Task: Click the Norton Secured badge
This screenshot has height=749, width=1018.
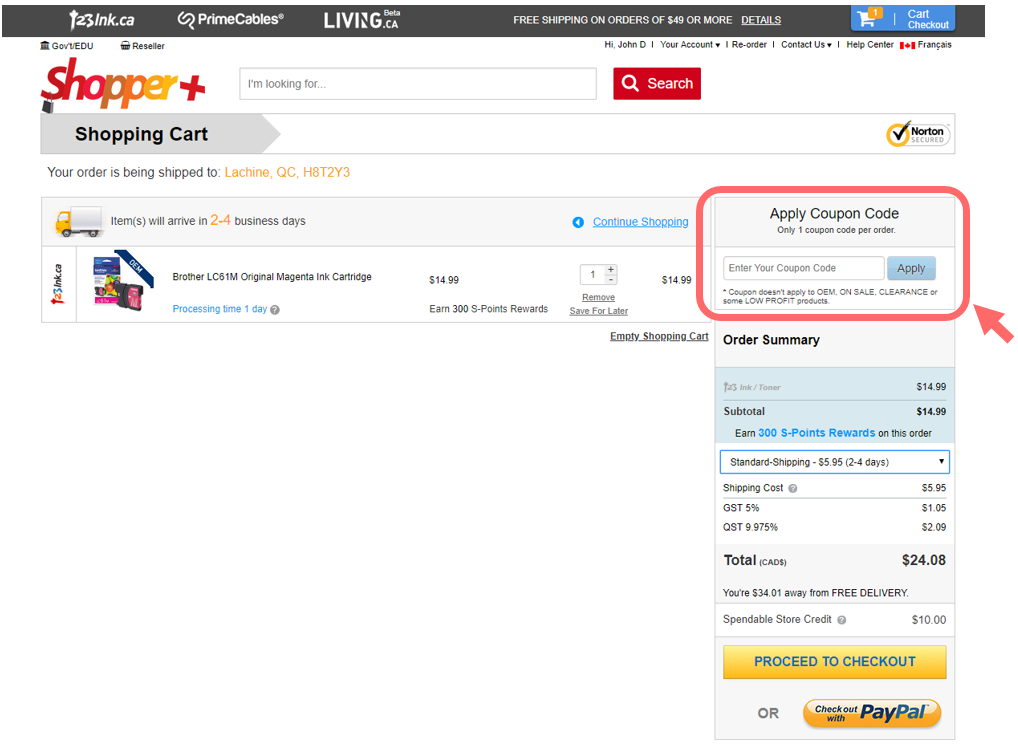Action: (x=918, y=134)
